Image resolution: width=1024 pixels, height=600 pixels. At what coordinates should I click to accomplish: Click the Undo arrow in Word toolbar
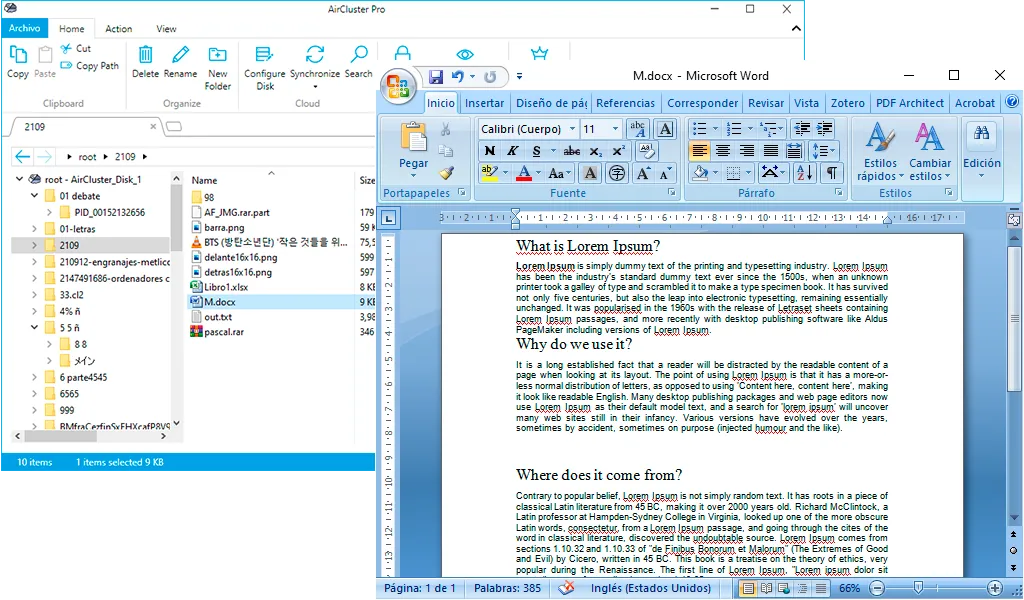(458, 76)
